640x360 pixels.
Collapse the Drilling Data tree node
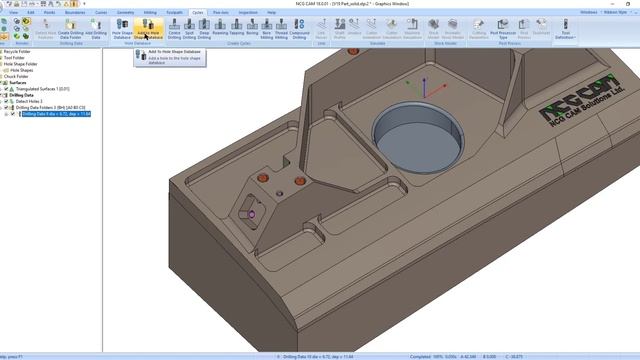pyautogui.click(x=1, y=95)
